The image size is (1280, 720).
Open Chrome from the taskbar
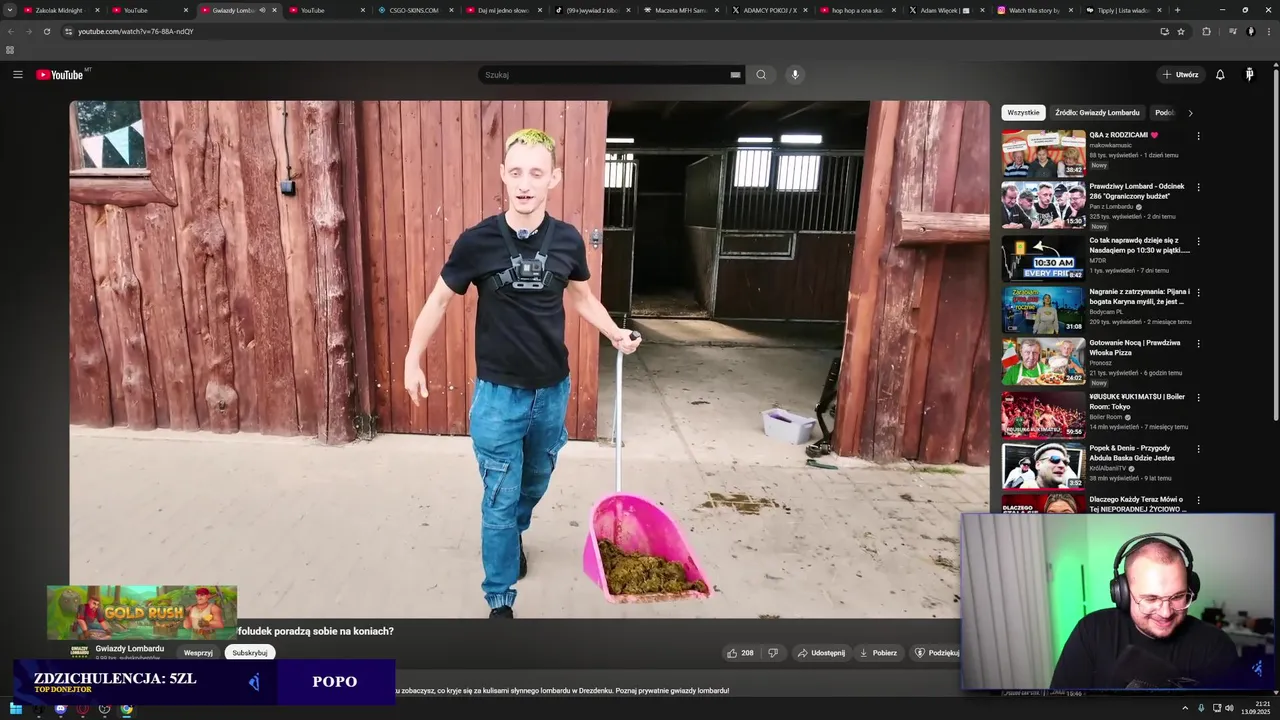pos(126,709)
